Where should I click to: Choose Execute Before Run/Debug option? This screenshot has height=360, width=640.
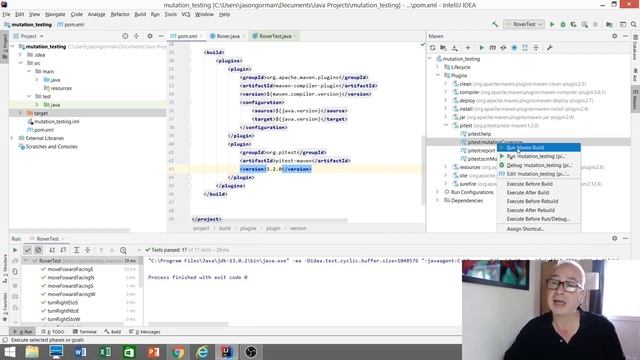[x=538, y=219]
